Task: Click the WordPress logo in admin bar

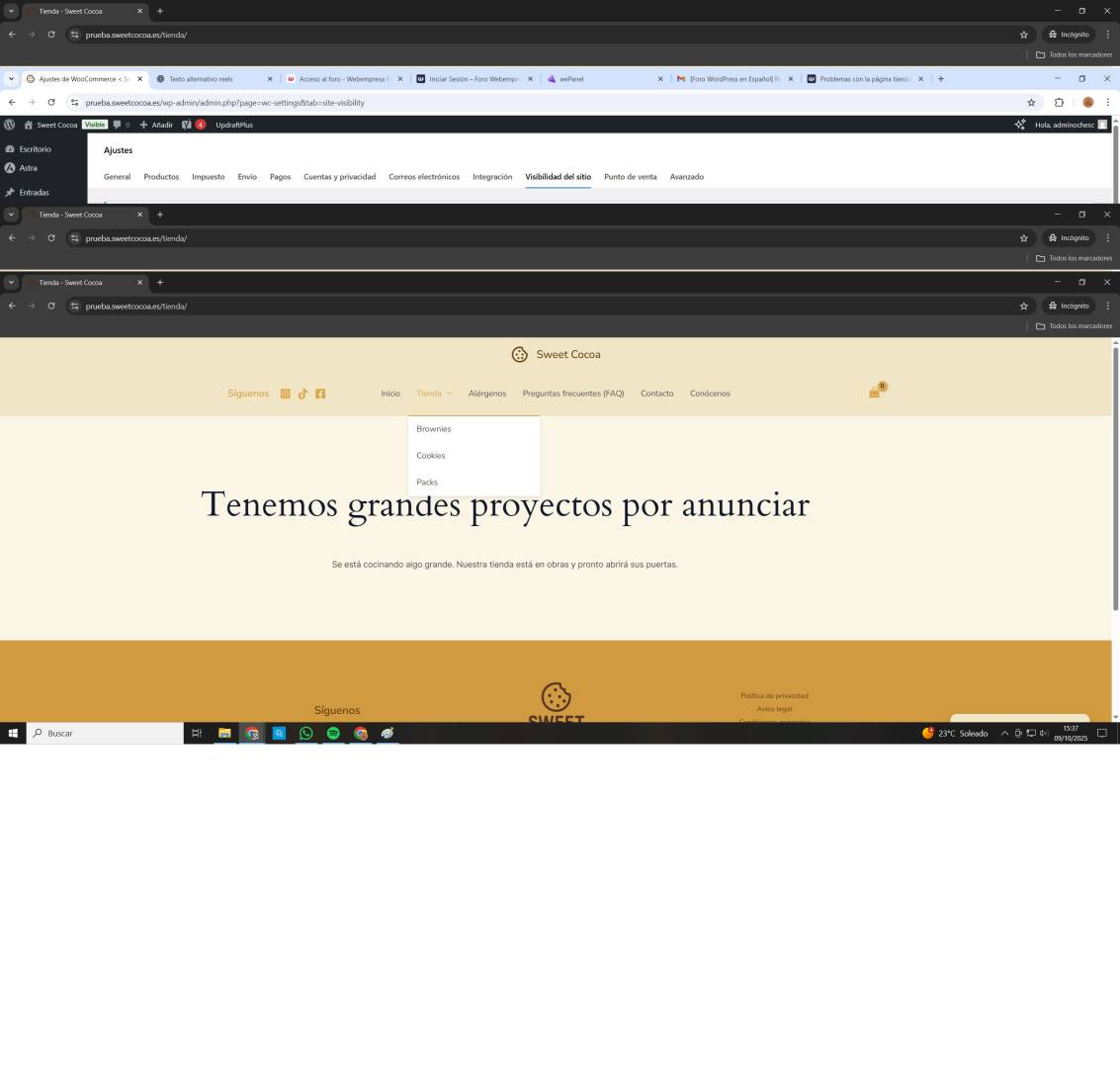Action: coord(10,125)
